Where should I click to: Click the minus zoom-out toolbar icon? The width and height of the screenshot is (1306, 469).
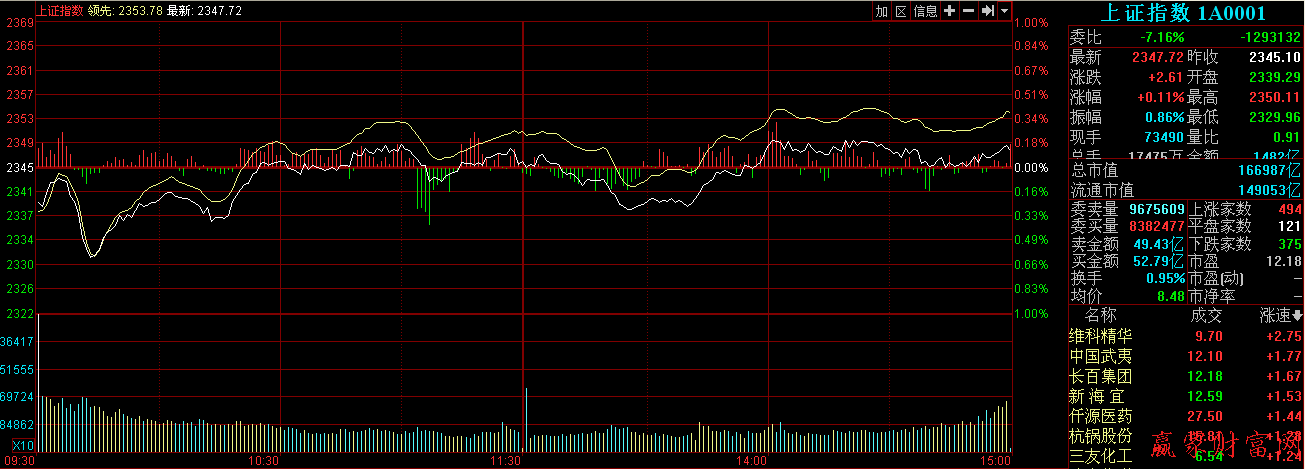968,11
